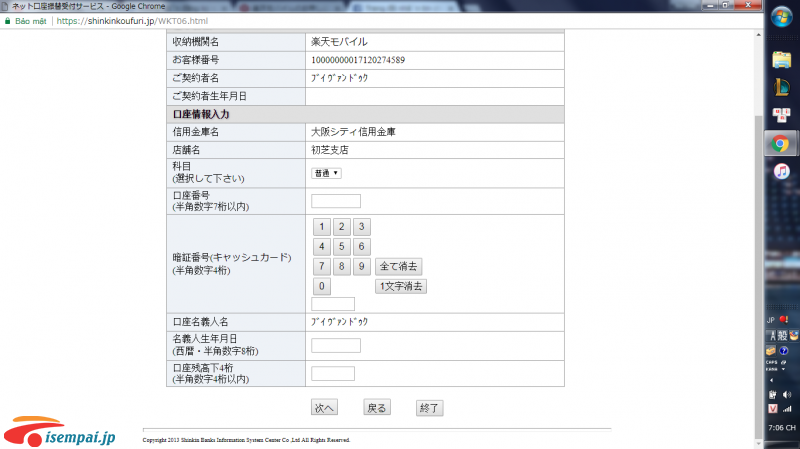Click 1文字消去 delete one character button

tap(401, 286)
